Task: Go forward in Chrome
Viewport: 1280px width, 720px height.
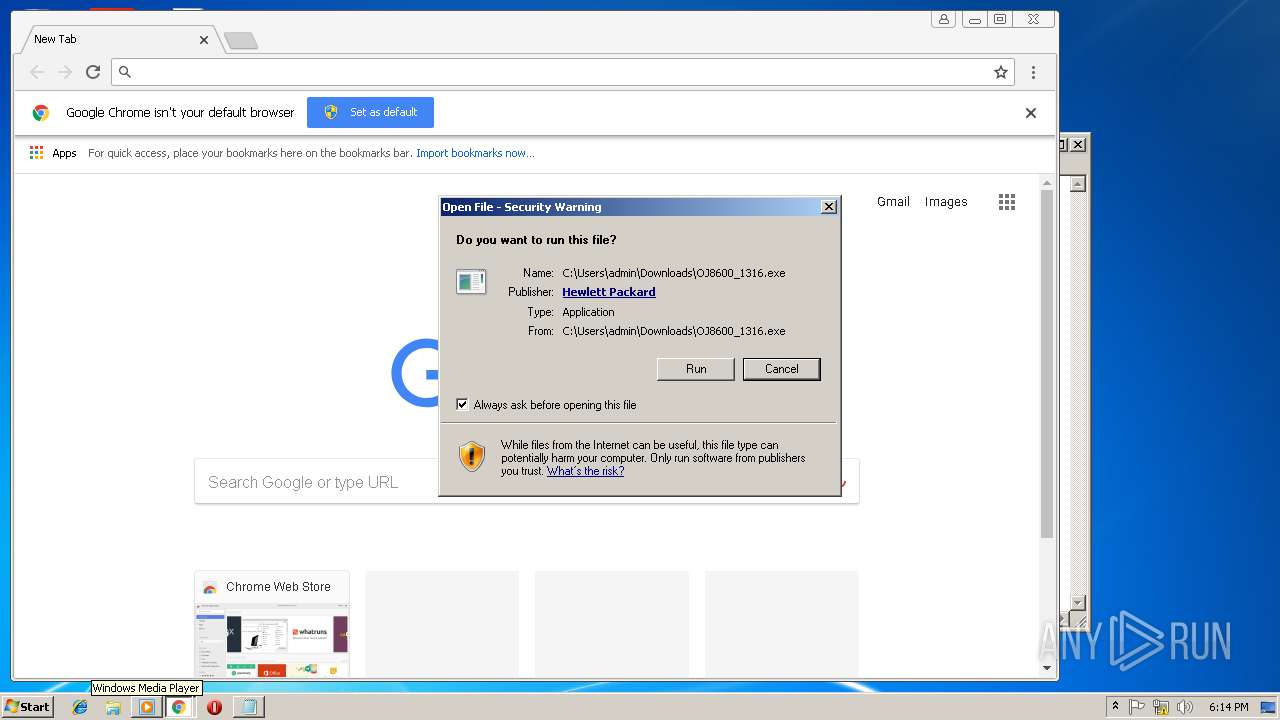Action: 65,72
